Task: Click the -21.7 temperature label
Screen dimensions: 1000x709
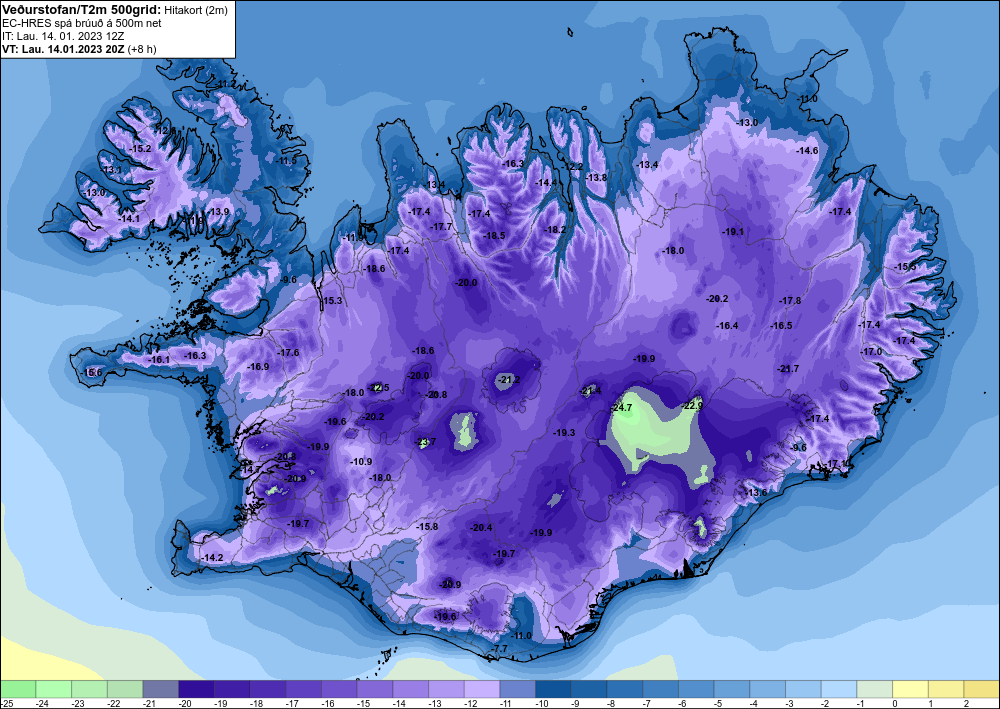Action: 788,369
